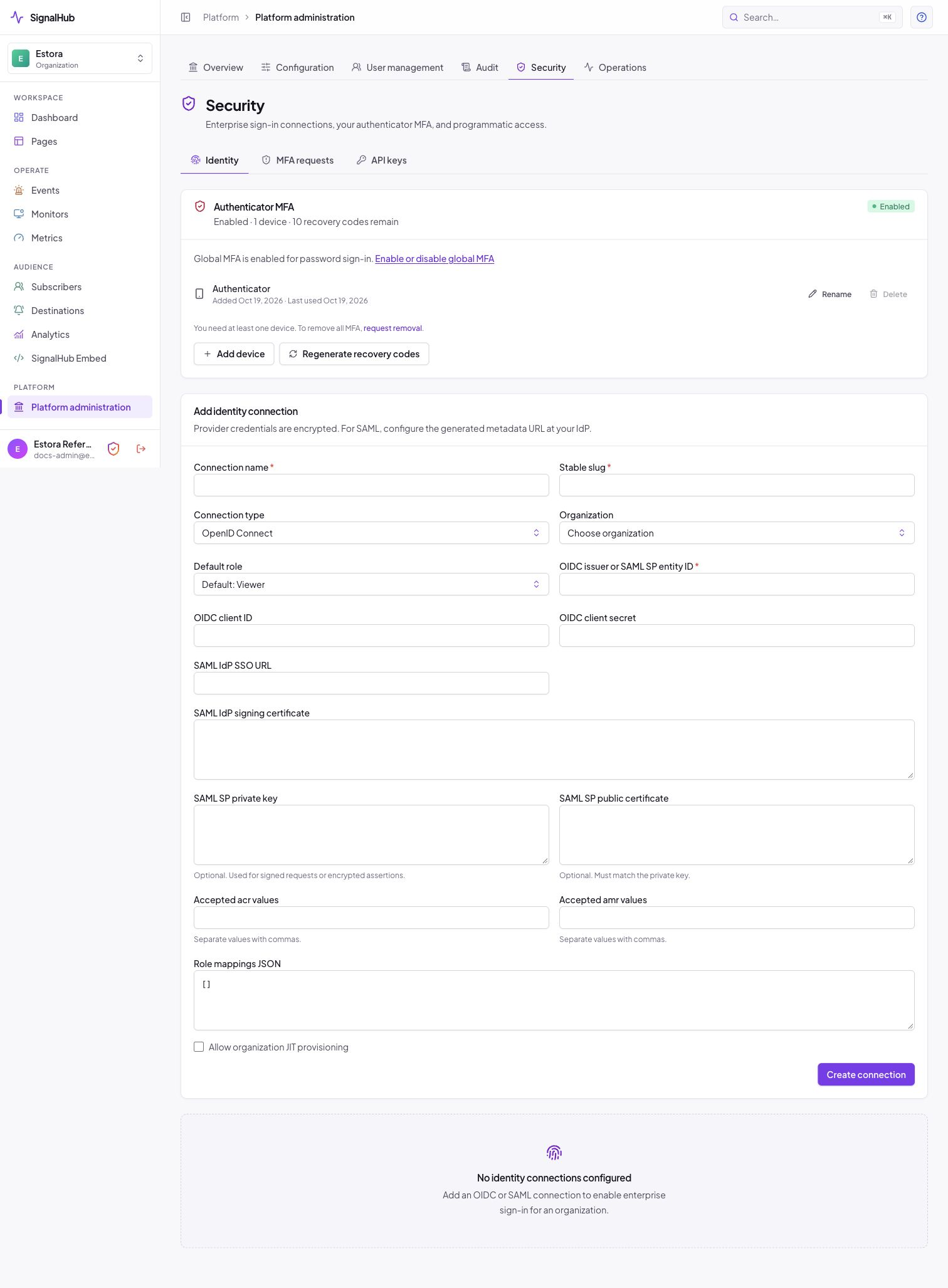
Task: Open the Audit tab
Action: 480,68
